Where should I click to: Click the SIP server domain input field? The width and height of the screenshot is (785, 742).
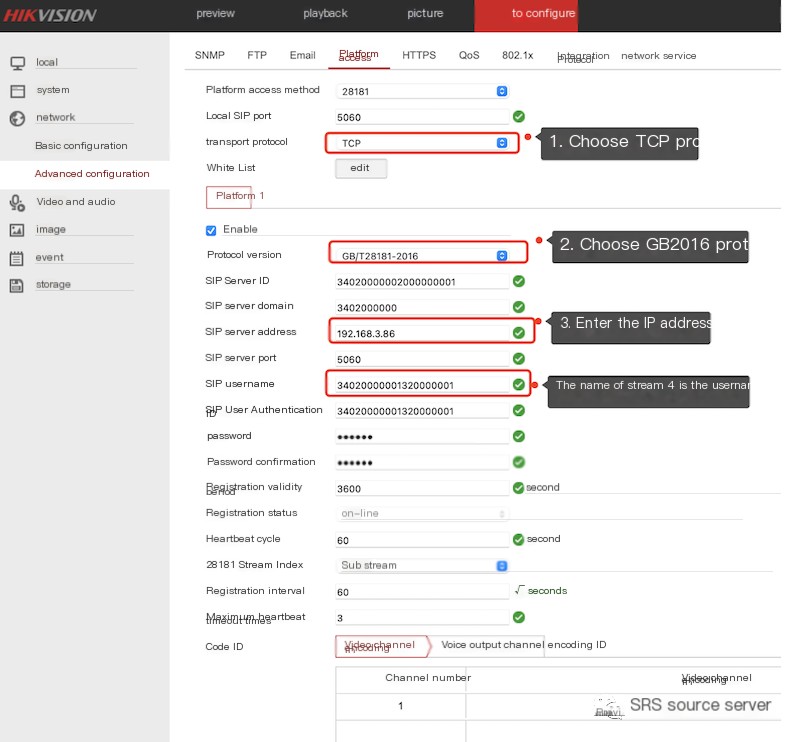422,307
